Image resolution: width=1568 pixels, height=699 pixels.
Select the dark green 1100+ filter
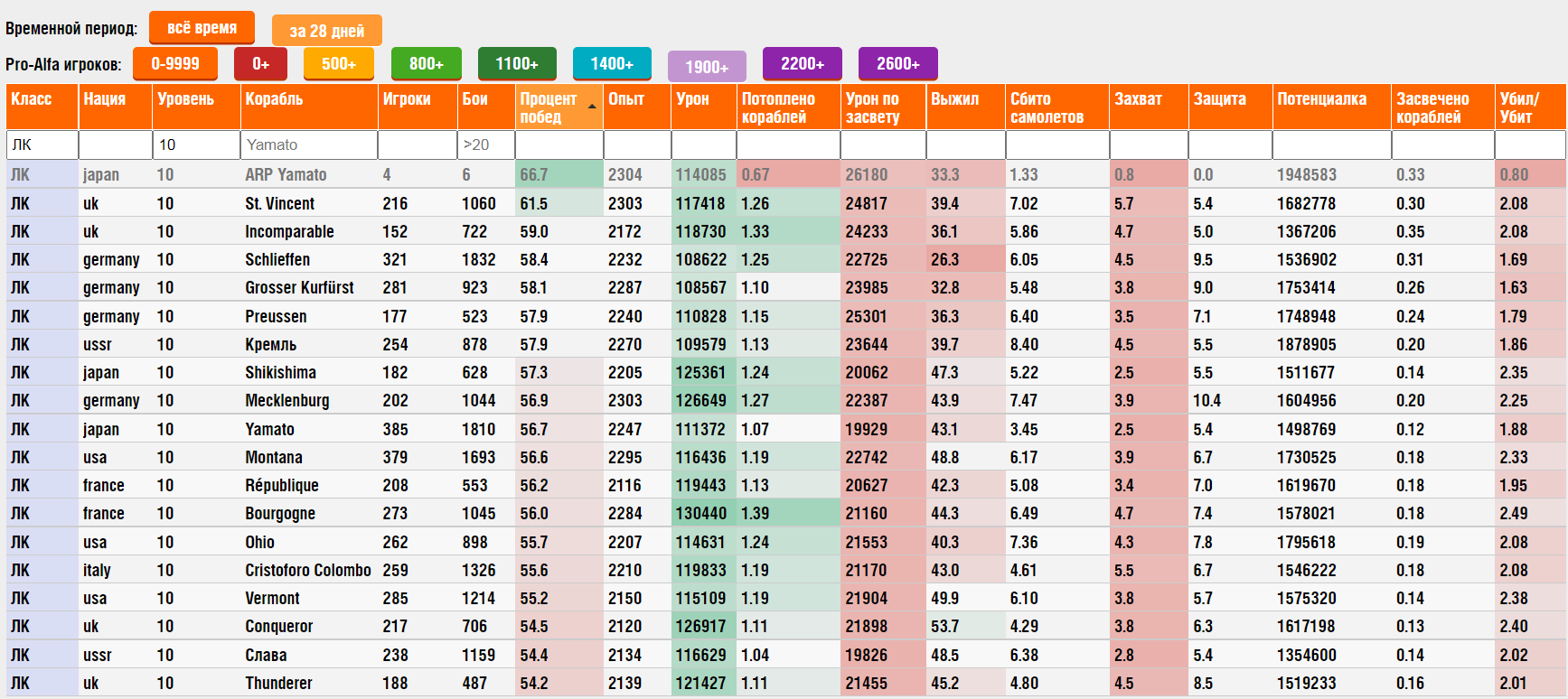516,64
